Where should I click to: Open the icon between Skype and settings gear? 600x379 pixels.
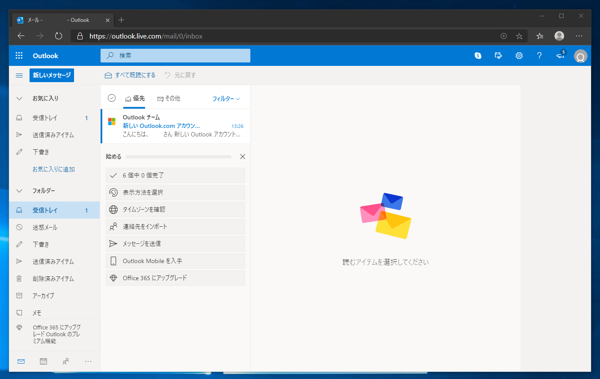coord(498,56)
